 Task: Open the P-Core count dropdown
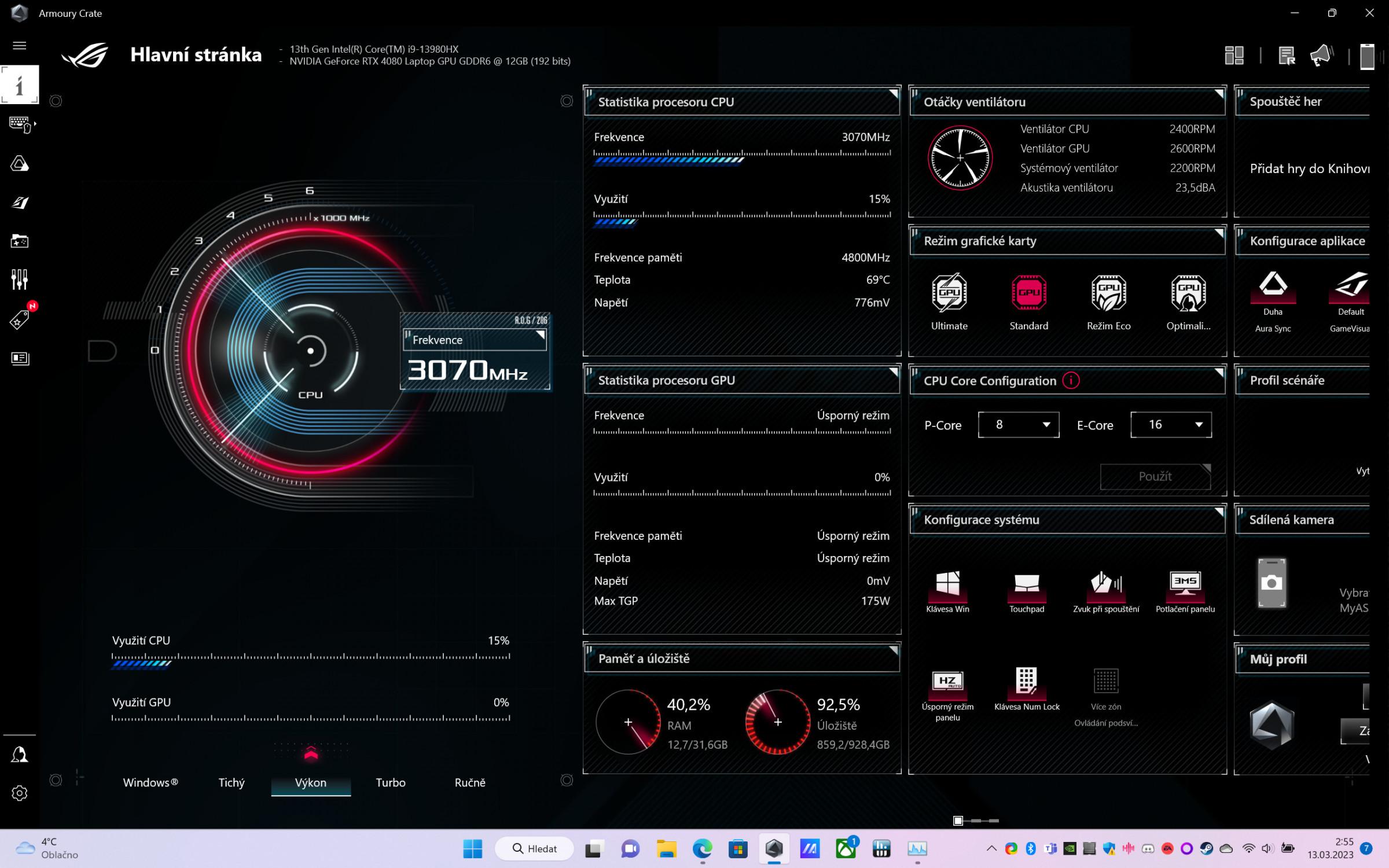point(1019,425)
